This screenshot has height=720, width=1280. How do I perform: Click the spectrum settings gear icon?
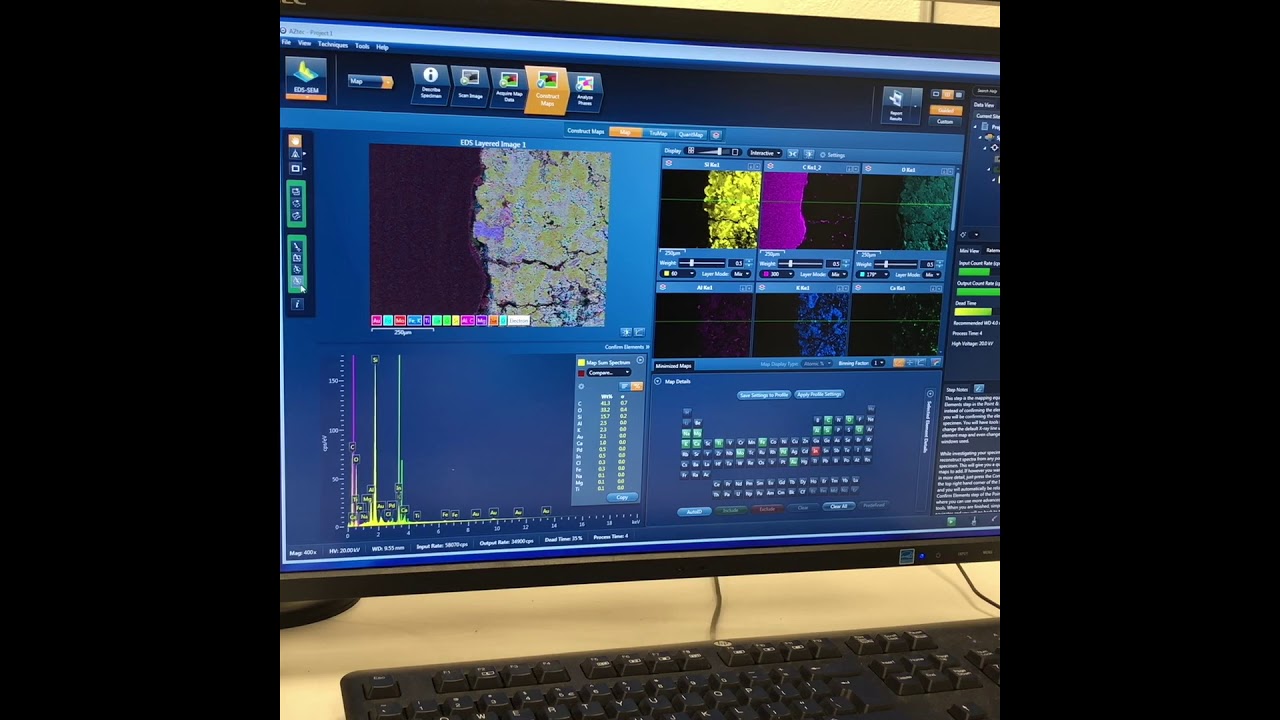pos(581,386)
